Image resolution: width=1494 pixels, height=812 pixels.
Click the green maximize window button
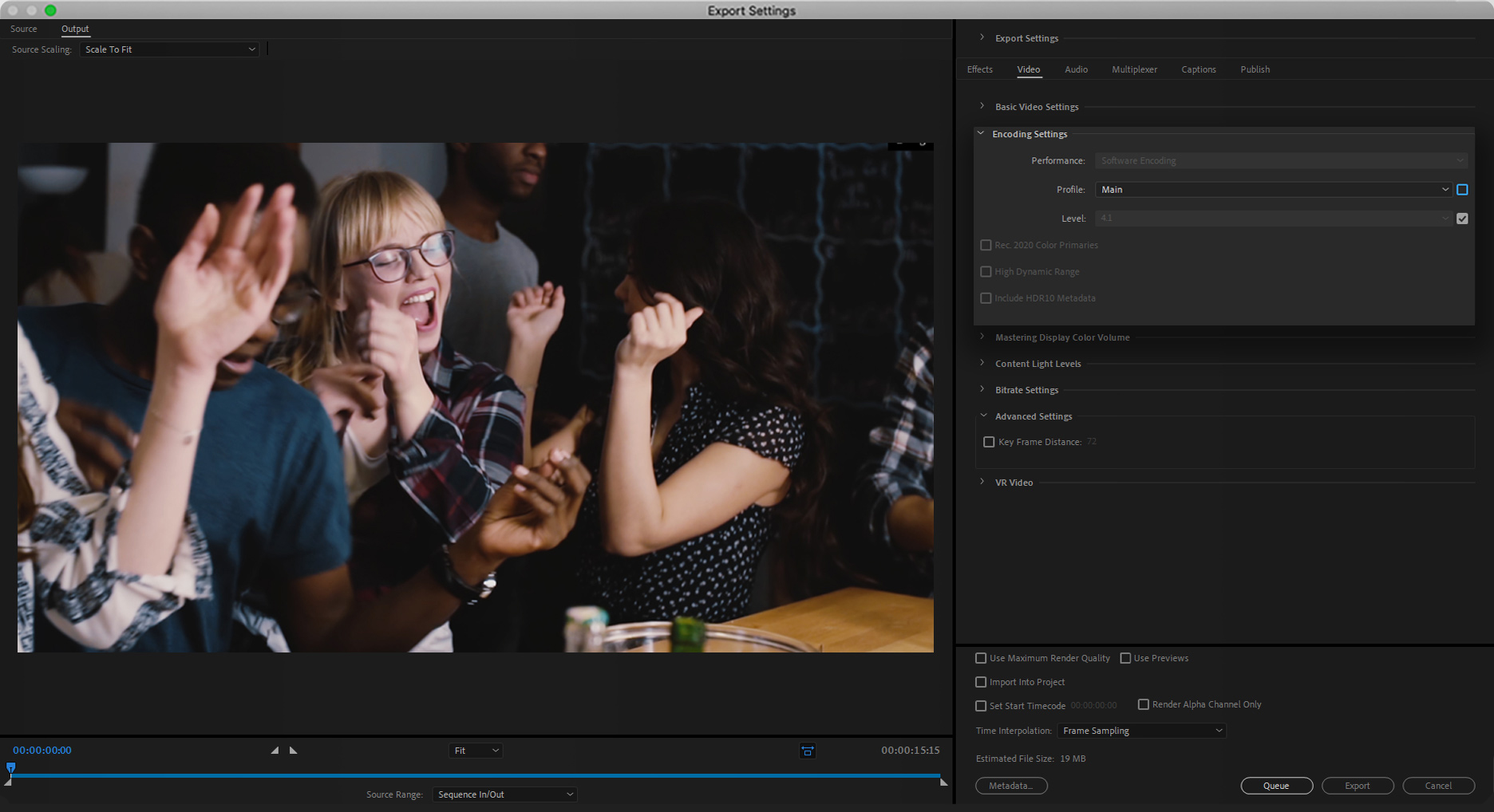(x=50, y=10)
